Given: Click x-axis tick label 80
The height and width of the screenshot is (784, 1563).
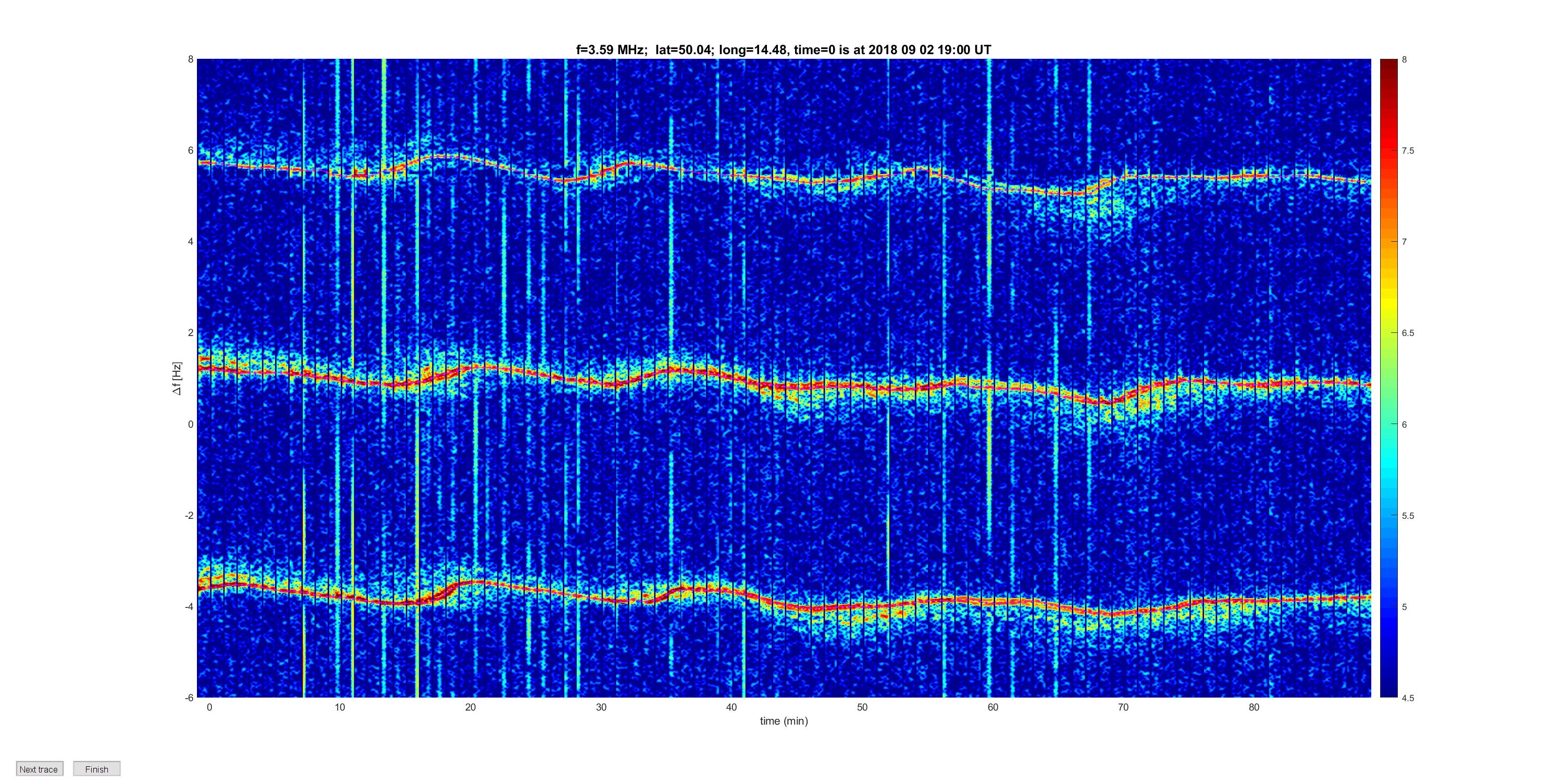Looking at the screenshot, I should [1254, 707].
